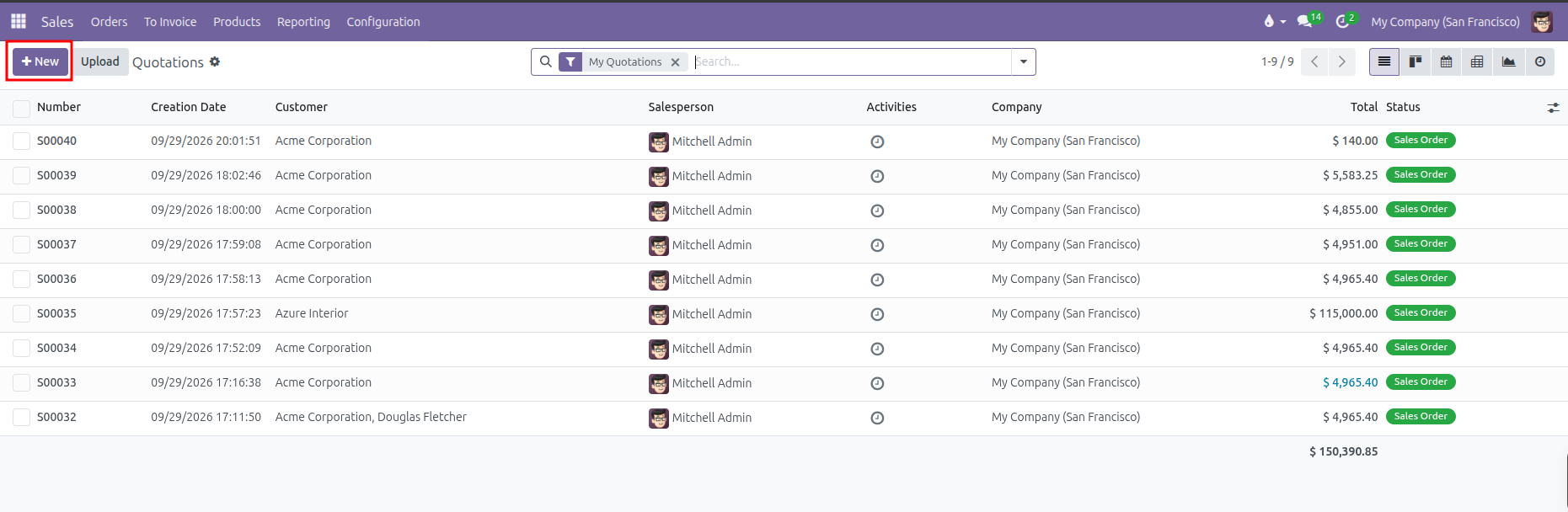This screenshot has width=1568, height=512.
Task: Open the activity clock for S00035
Action: point(877,314)
